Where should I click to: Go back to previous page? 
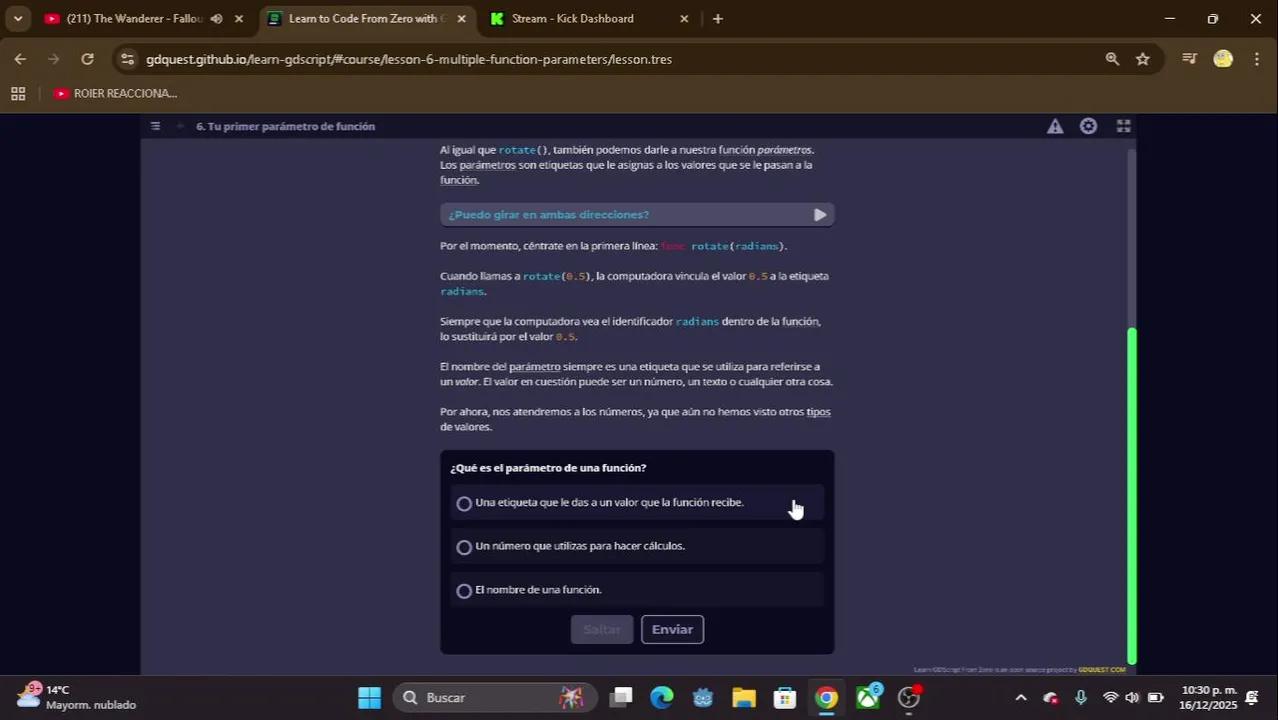click(20, 59)
